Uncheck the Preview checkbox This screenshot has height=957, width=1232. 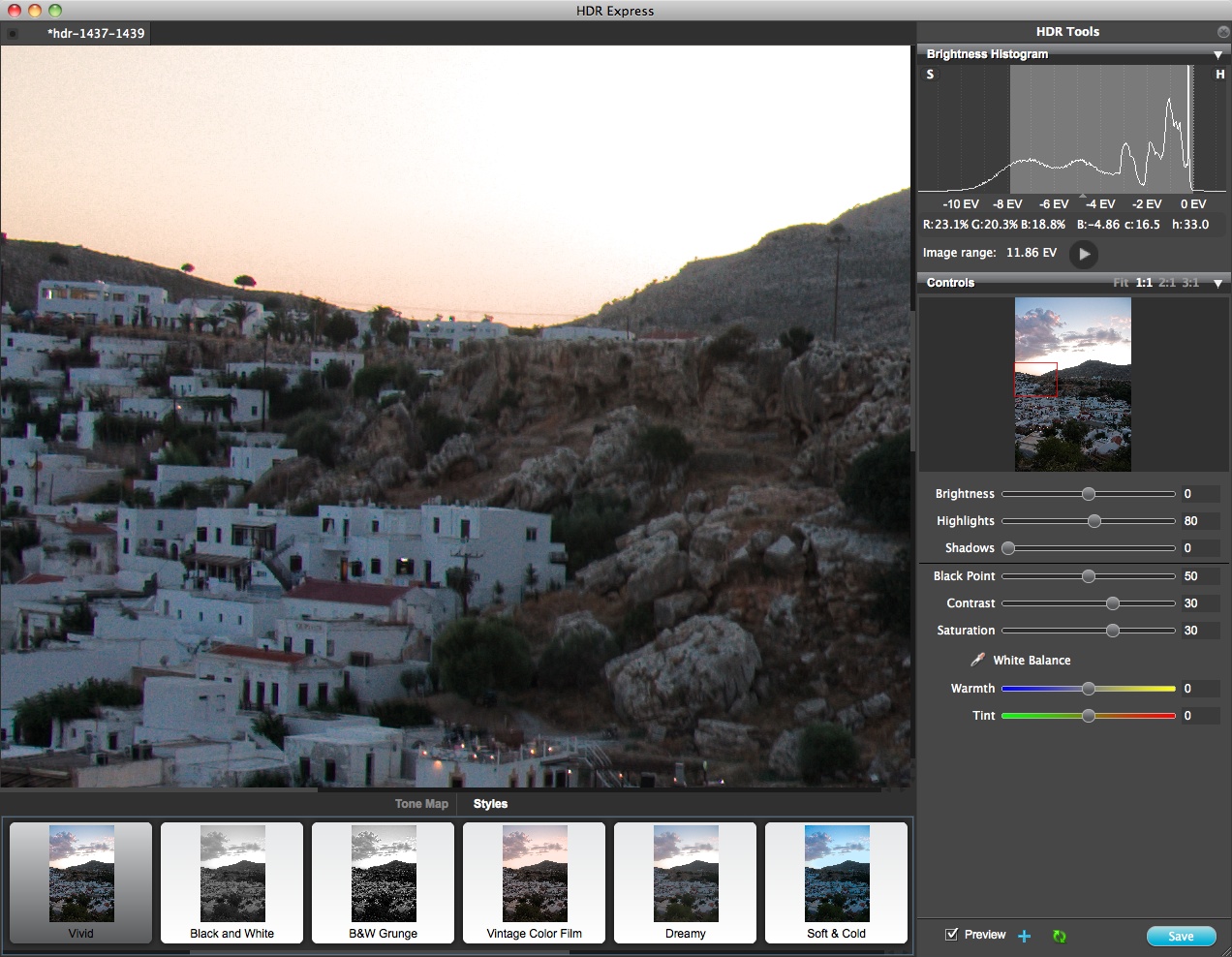click(x=952, y=935)
